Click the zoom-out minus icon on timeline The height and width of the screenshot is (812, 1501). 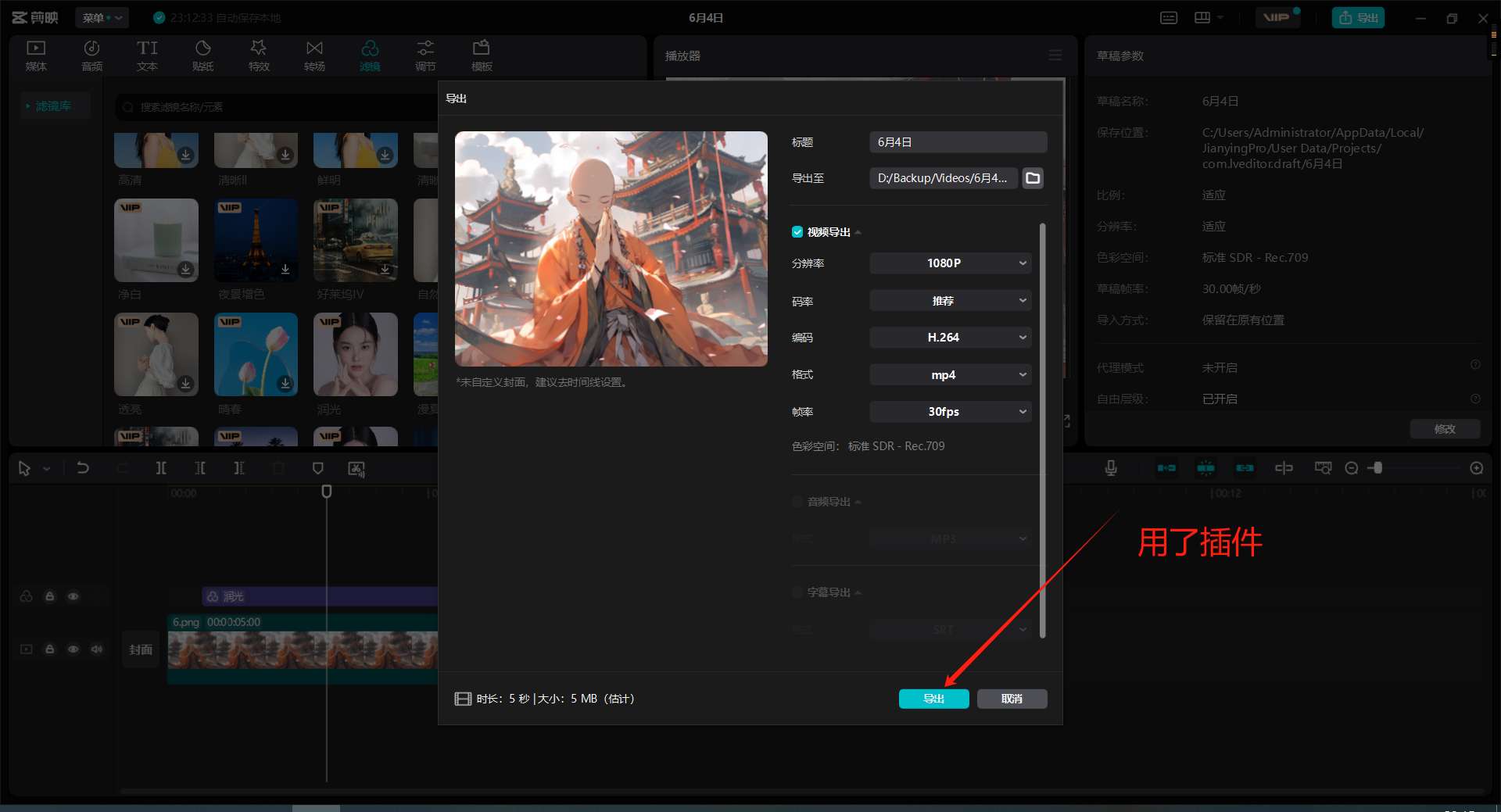[x=1351, y=468]
